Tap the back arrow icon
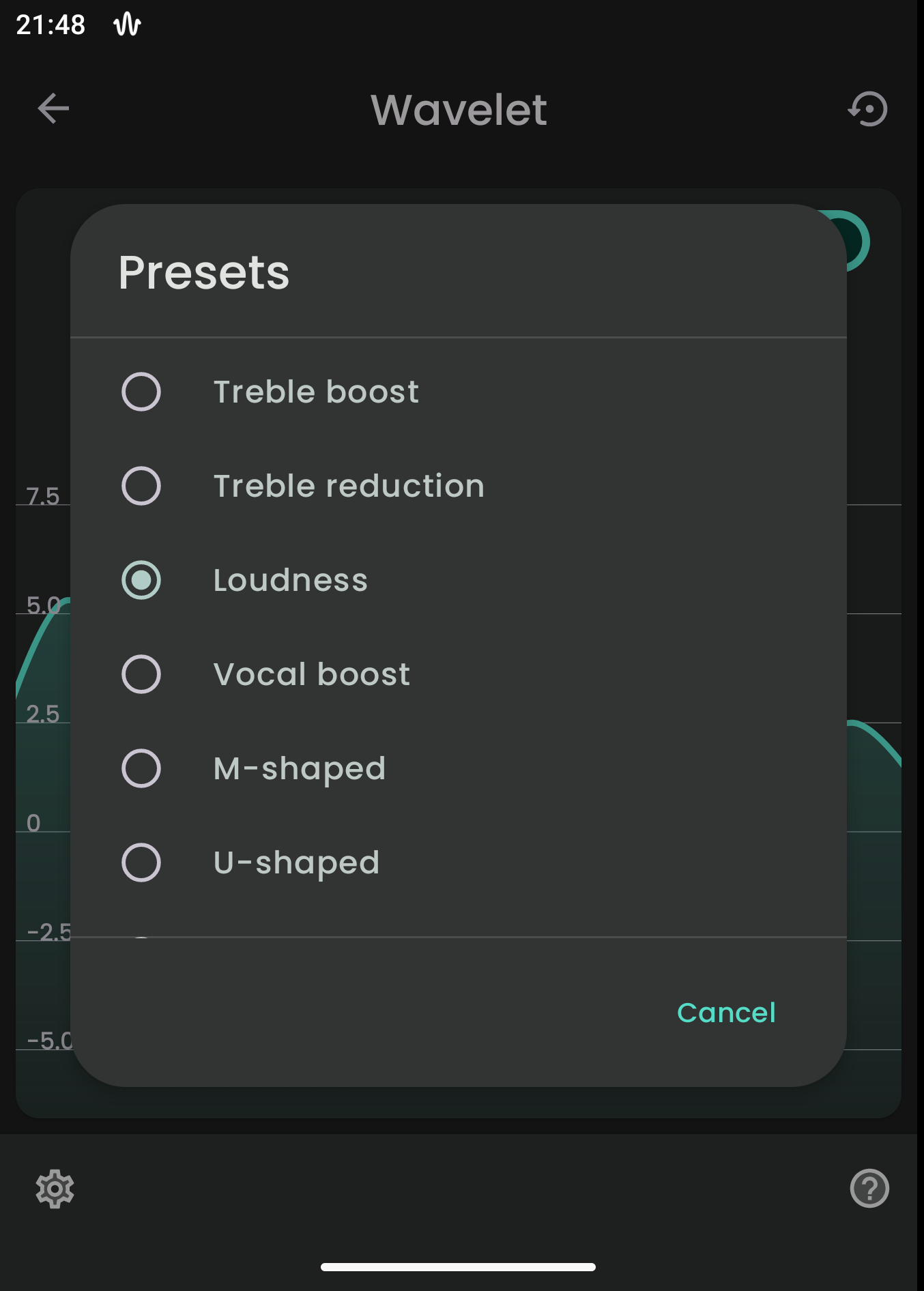This screenshot has height=1291, width=924. click(x=53, y=108)
